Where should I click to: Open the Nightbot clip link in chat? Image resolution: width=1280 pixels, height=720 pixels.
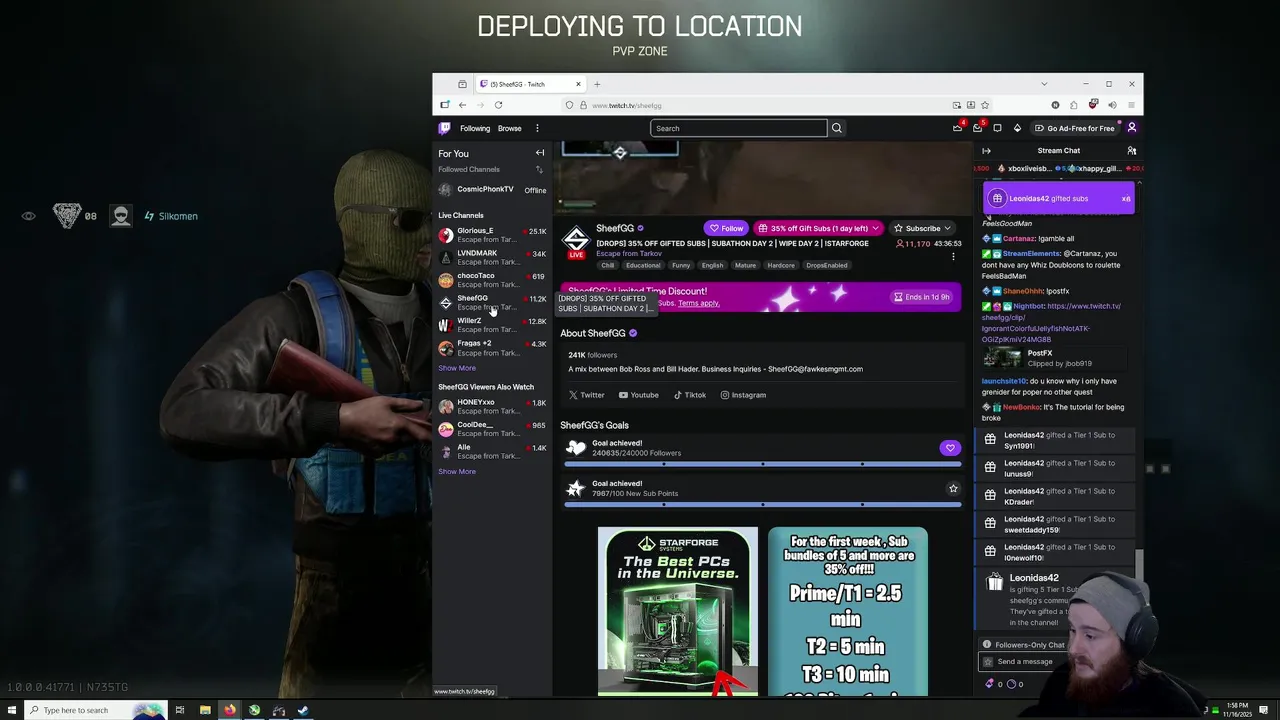tap(1052, 322)
